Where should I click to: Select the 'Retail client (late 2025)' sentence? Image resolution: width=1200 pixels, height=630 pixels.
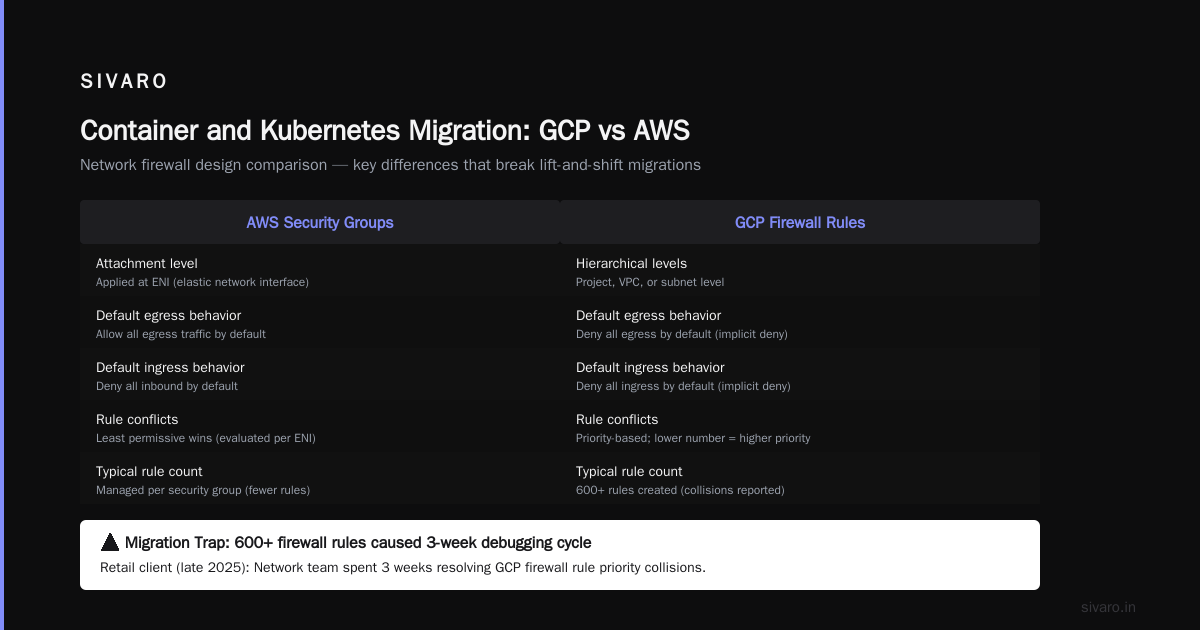coord(403,567)
